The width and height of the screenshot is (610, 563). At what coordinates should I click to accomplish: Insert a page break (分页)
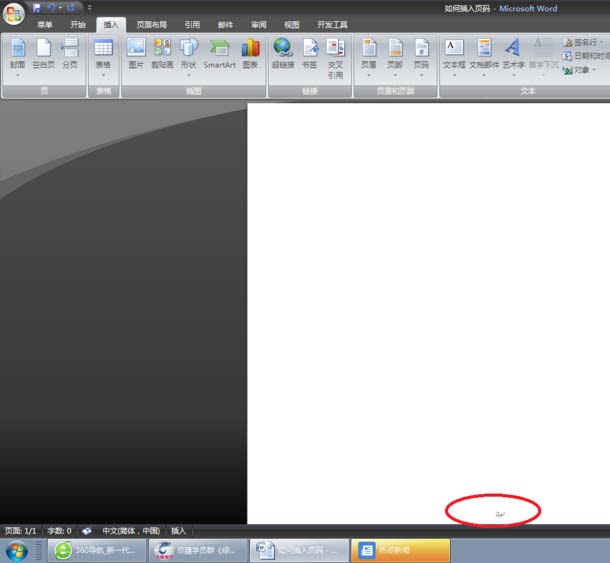pyautogui.click(x=69, y=55)
